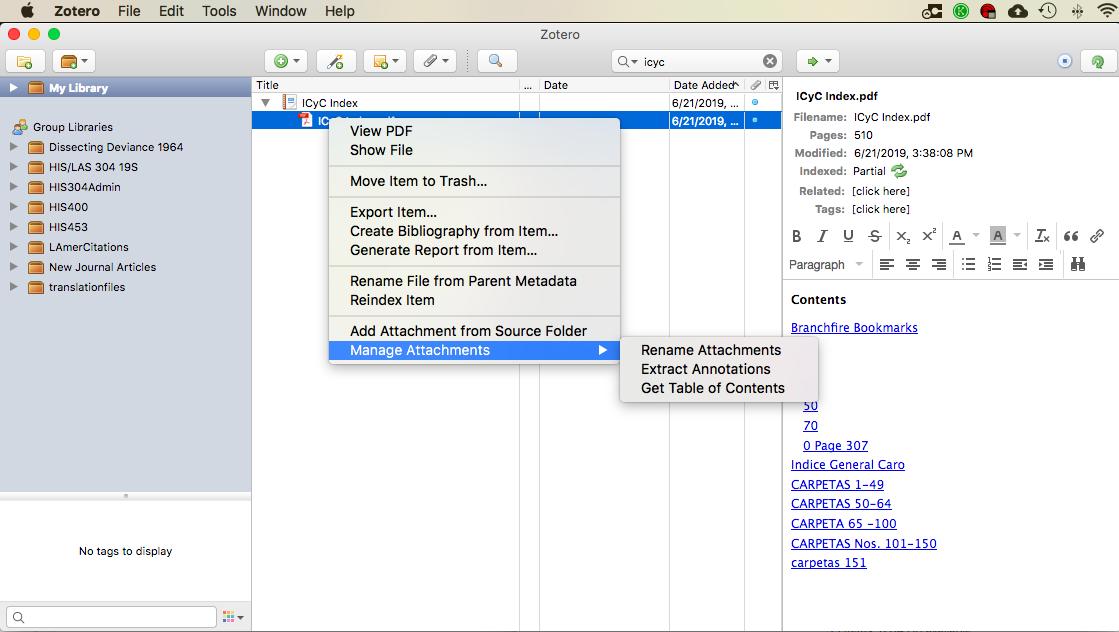Toggle subscript formatting
This screenshot has height=632, width=1119.
point(903,236)
